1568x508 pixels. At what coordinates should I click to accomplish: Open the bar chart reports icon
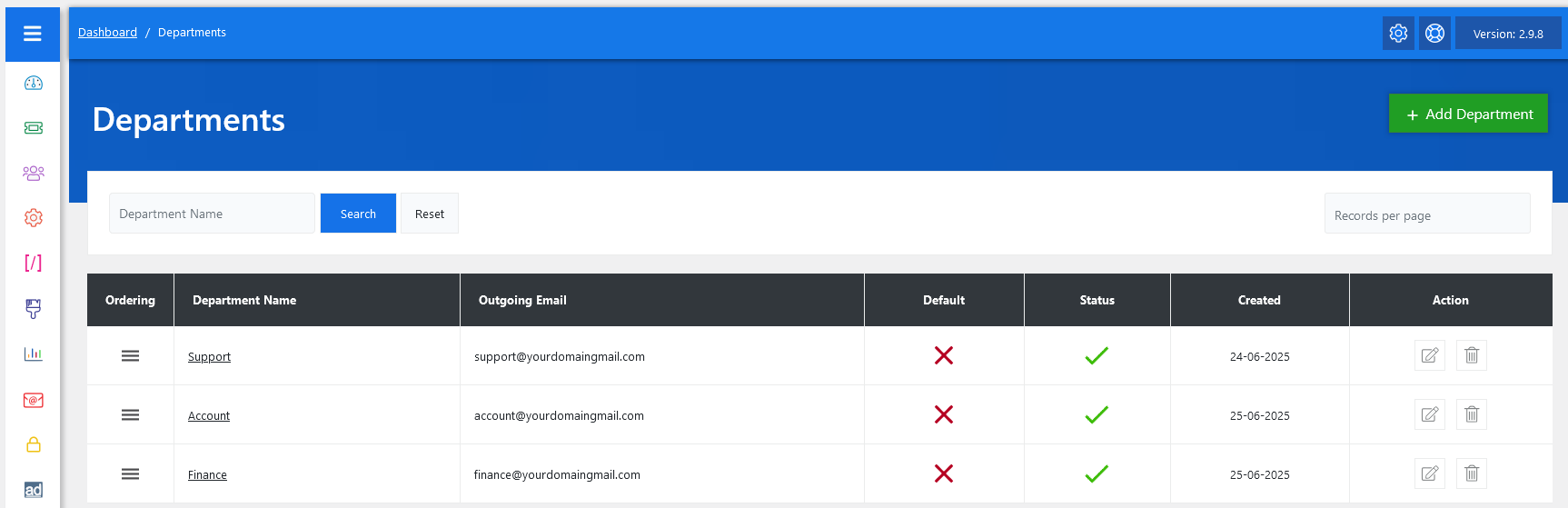pos(34,354)
